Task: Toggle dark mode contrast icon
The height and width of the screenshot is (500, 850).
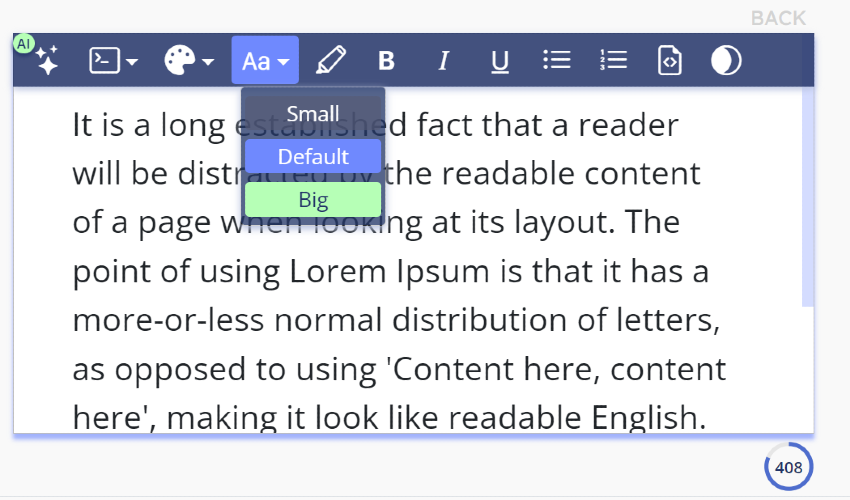Action: (x=726, y=60)
